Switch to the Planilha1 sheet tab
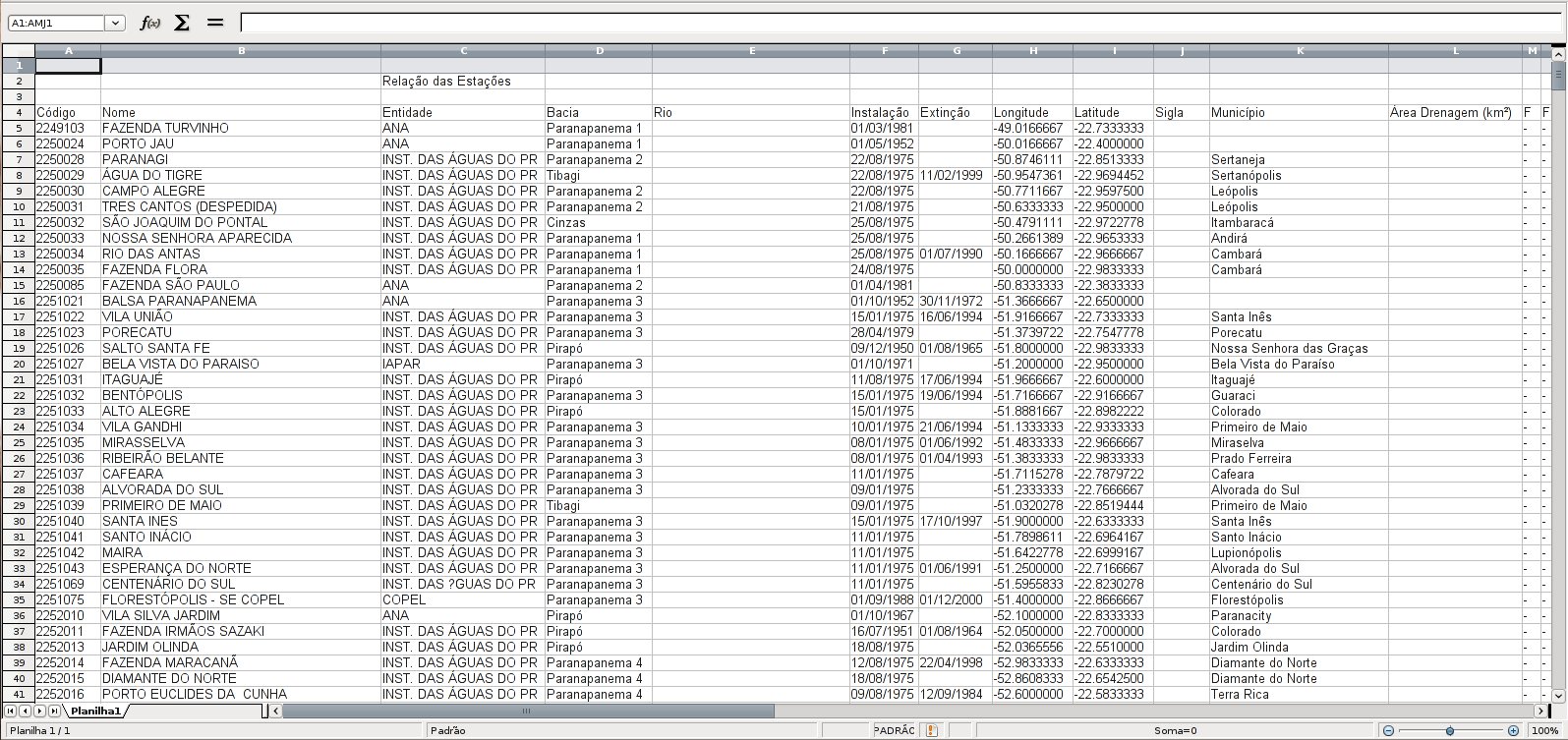 (x=94, y=711)
